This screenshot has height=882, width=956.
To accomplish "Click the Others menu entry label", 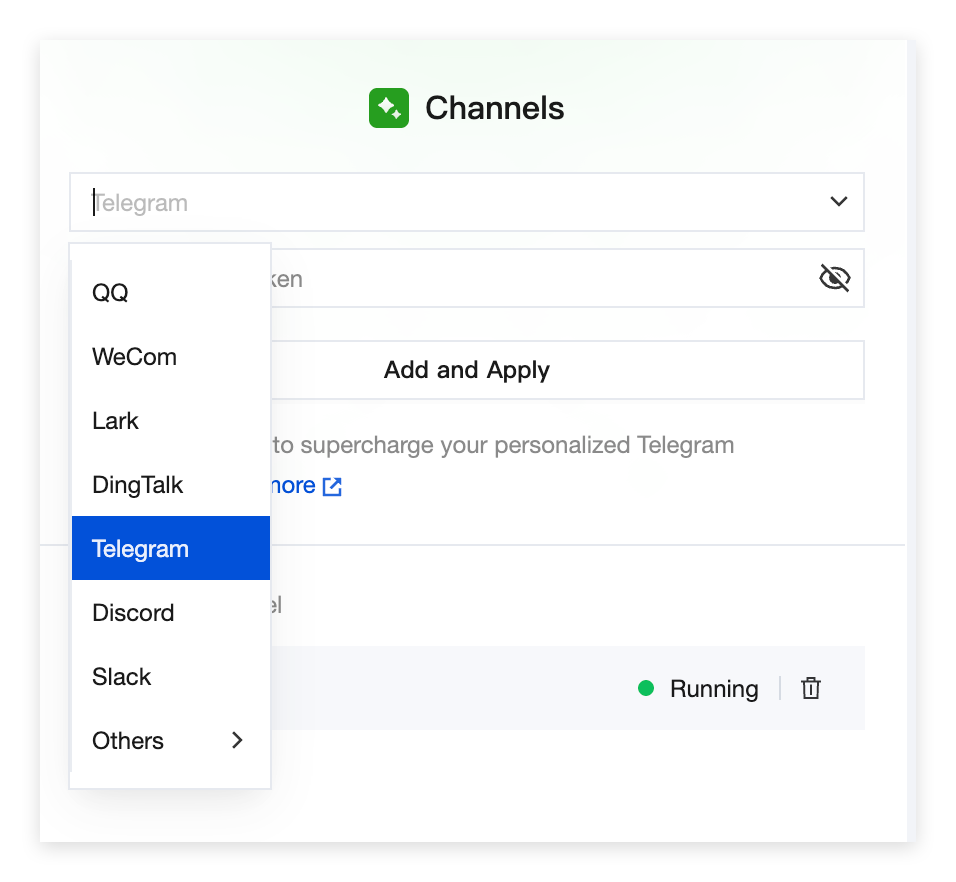I will (128, 741).
